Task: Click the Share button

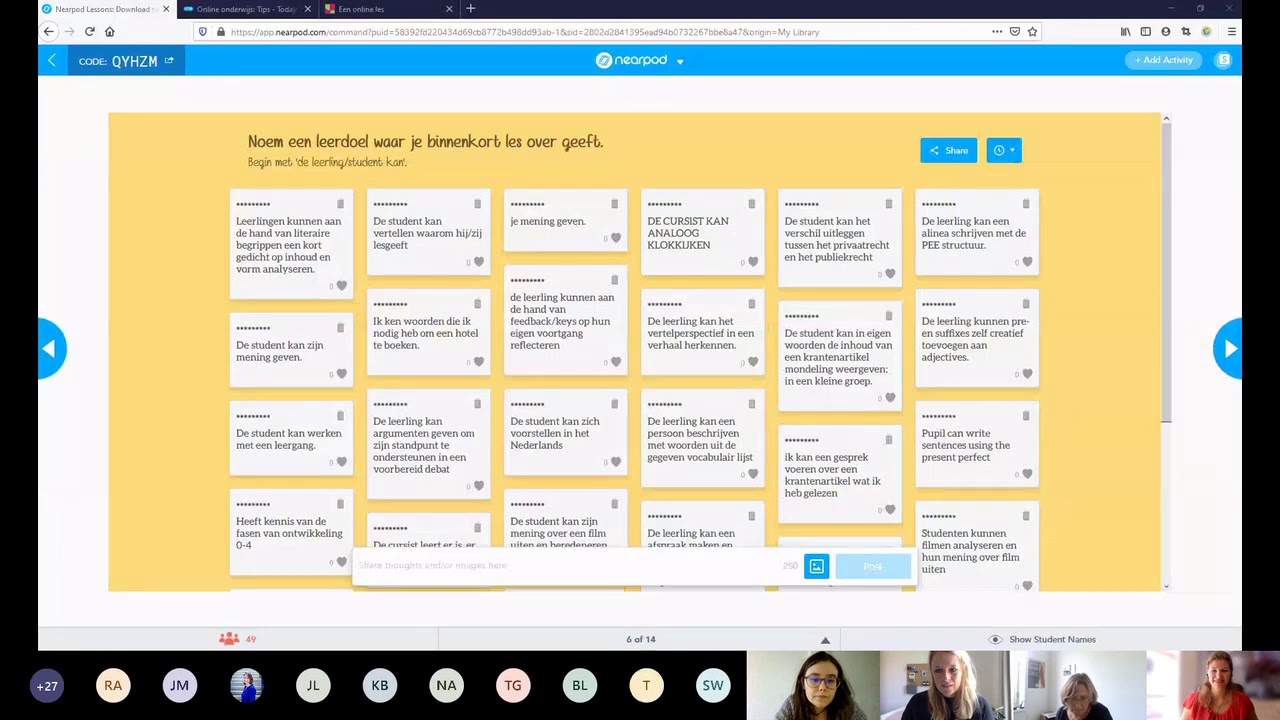Action: 948,150
